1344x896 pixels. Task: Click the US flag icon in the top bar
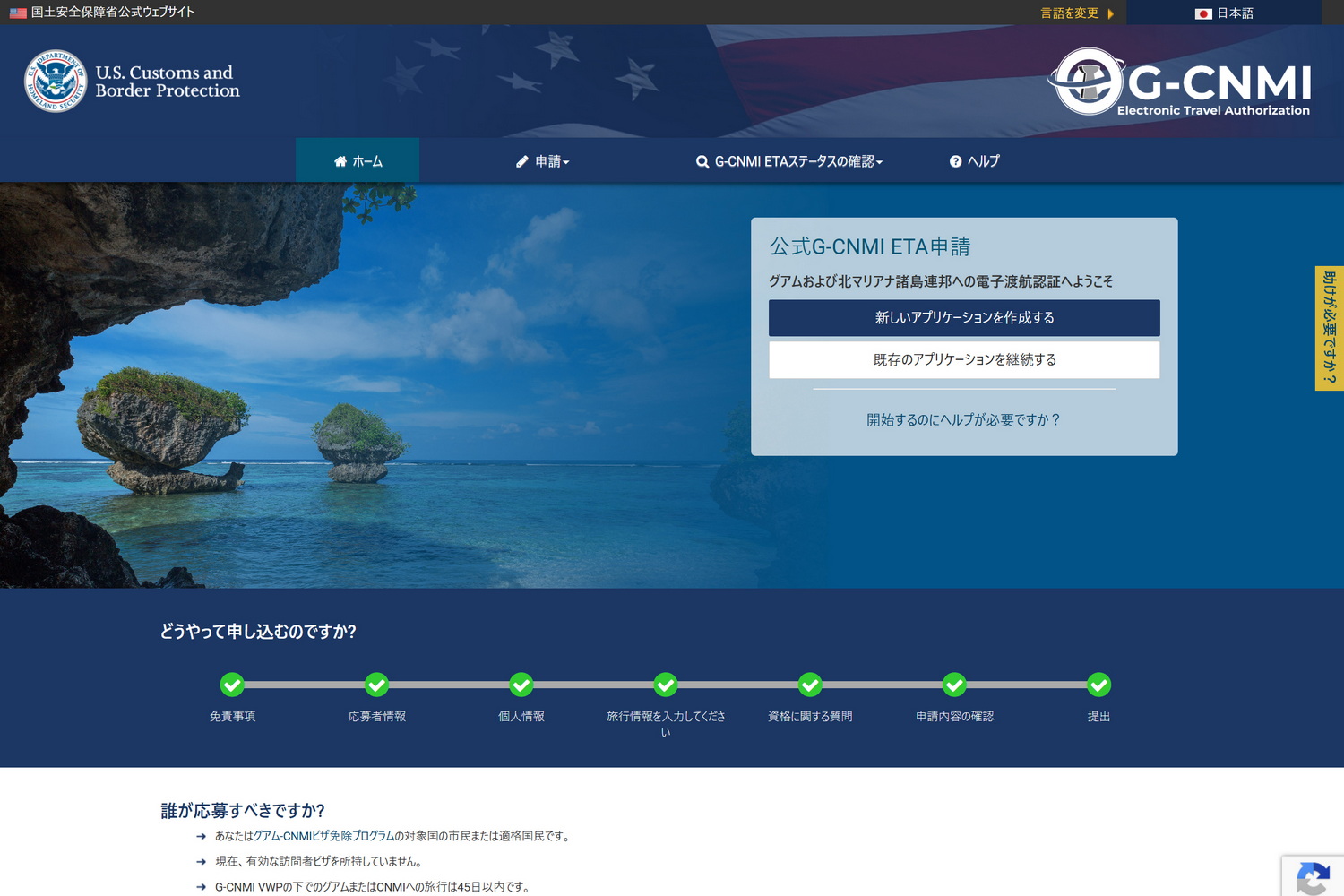click(x=17, y=13)
